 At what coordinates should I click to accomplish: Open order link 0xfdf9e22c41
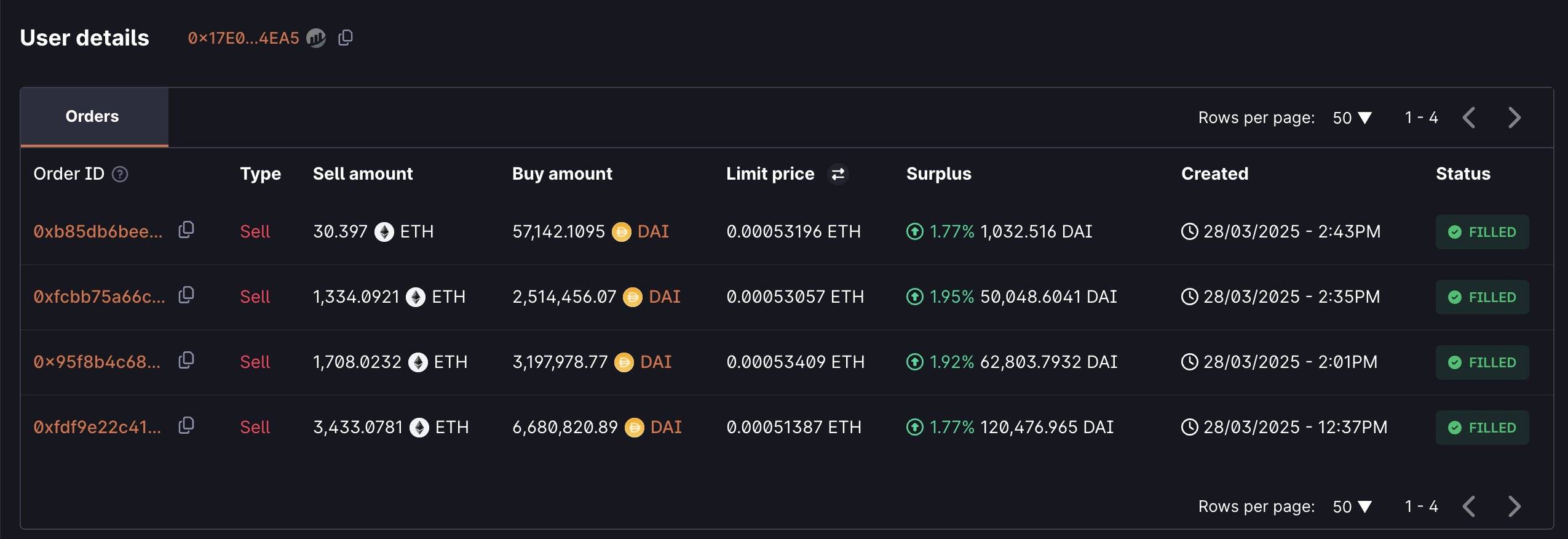point(97,428)
